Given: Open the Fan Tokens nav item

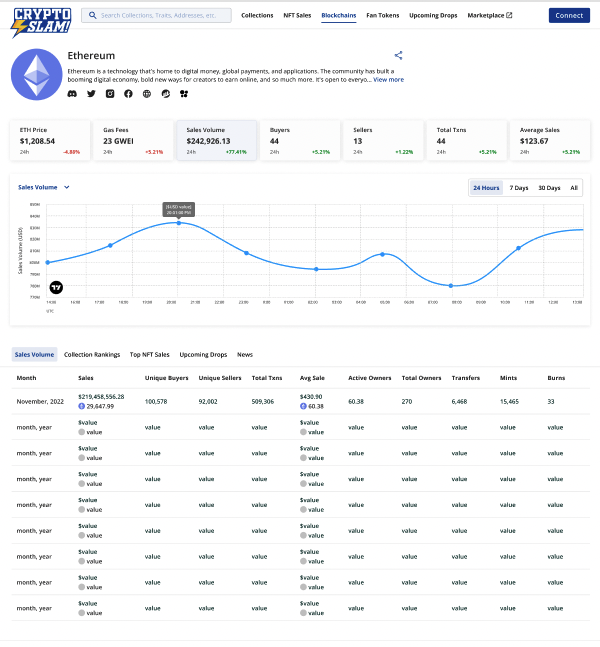Looking at the screenshot, I should click(383, 15).
